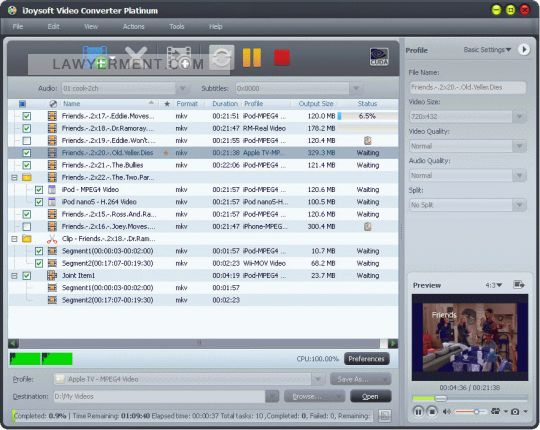Click the Preferences button
The height and width of the screenshot is (430, 540).
click(x=366, y=359)
